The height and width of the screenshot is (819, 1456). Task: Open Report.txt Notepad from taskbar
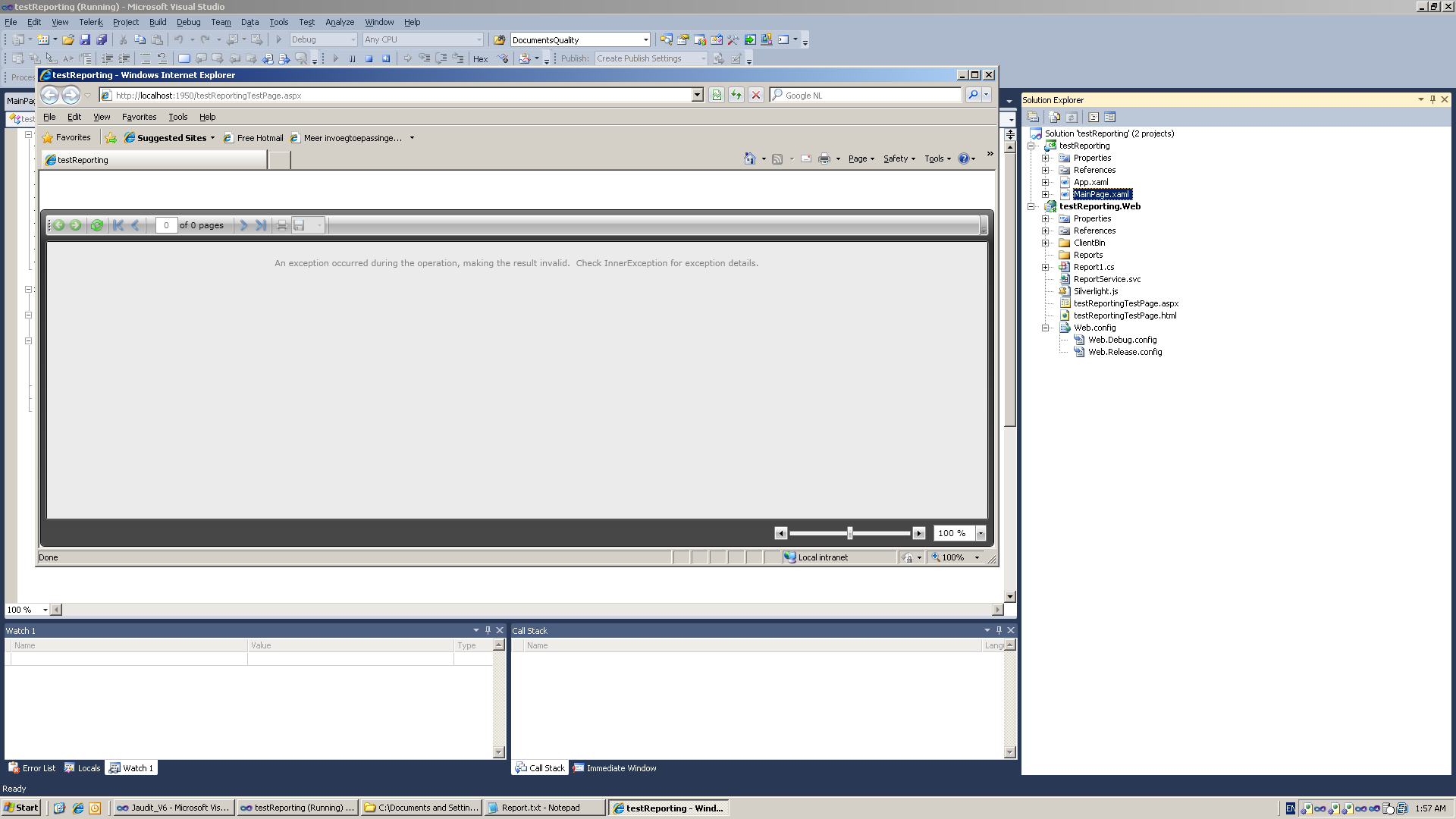pos(540,808)
